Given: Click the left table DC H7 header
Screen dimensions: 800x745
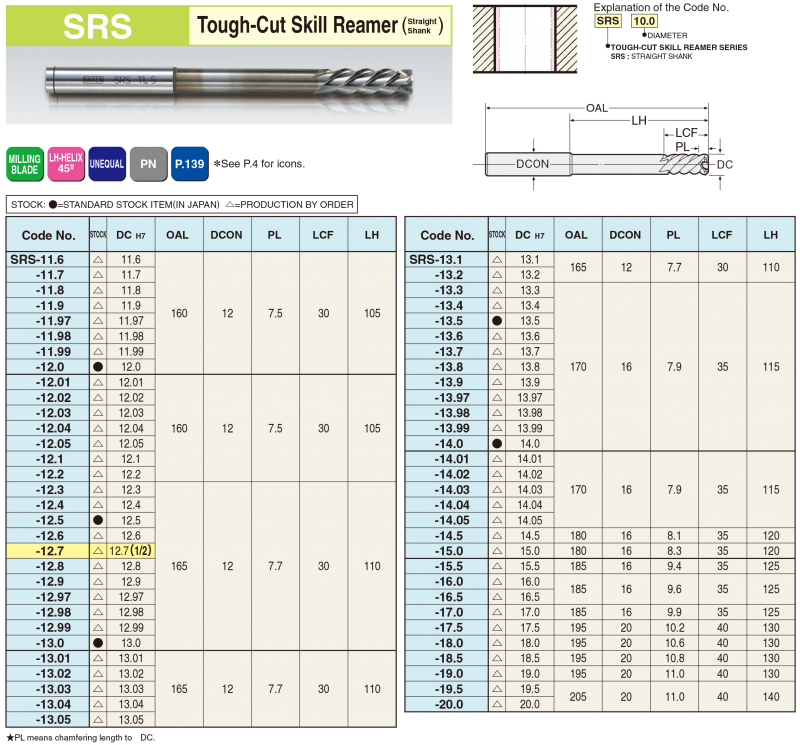Looking at the screenshot, I should pos(131,235).
